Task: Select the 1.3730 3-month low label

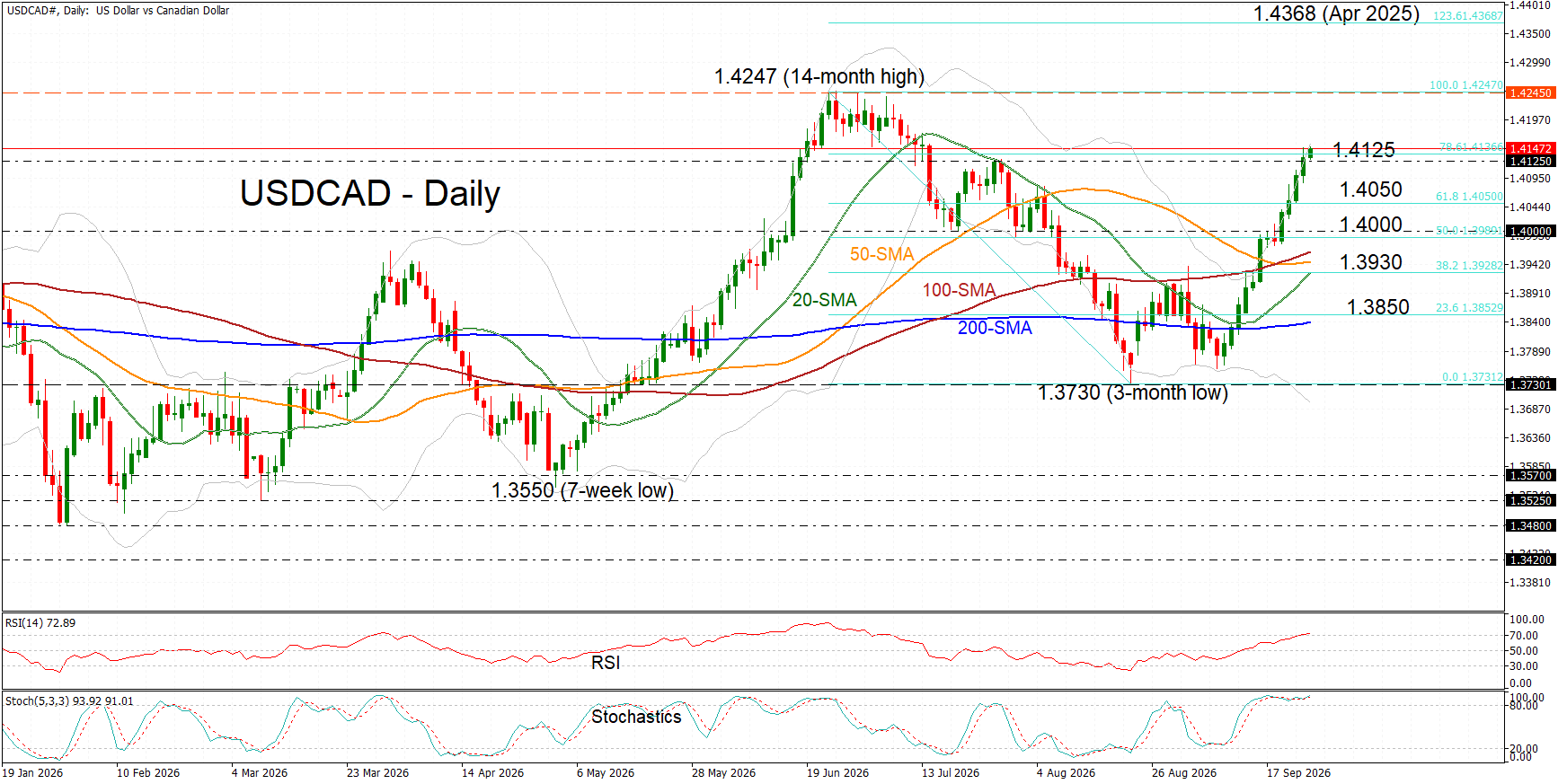Action: [x=1132, y=392]
